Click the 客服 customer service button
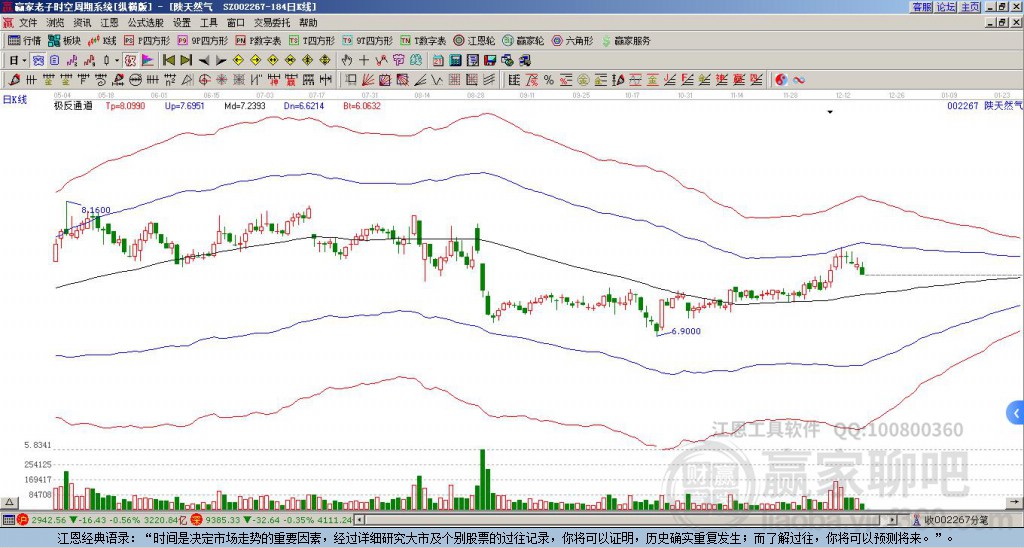Image resolution: width=1024 pixels, height=548 pixels. (921, 7)
